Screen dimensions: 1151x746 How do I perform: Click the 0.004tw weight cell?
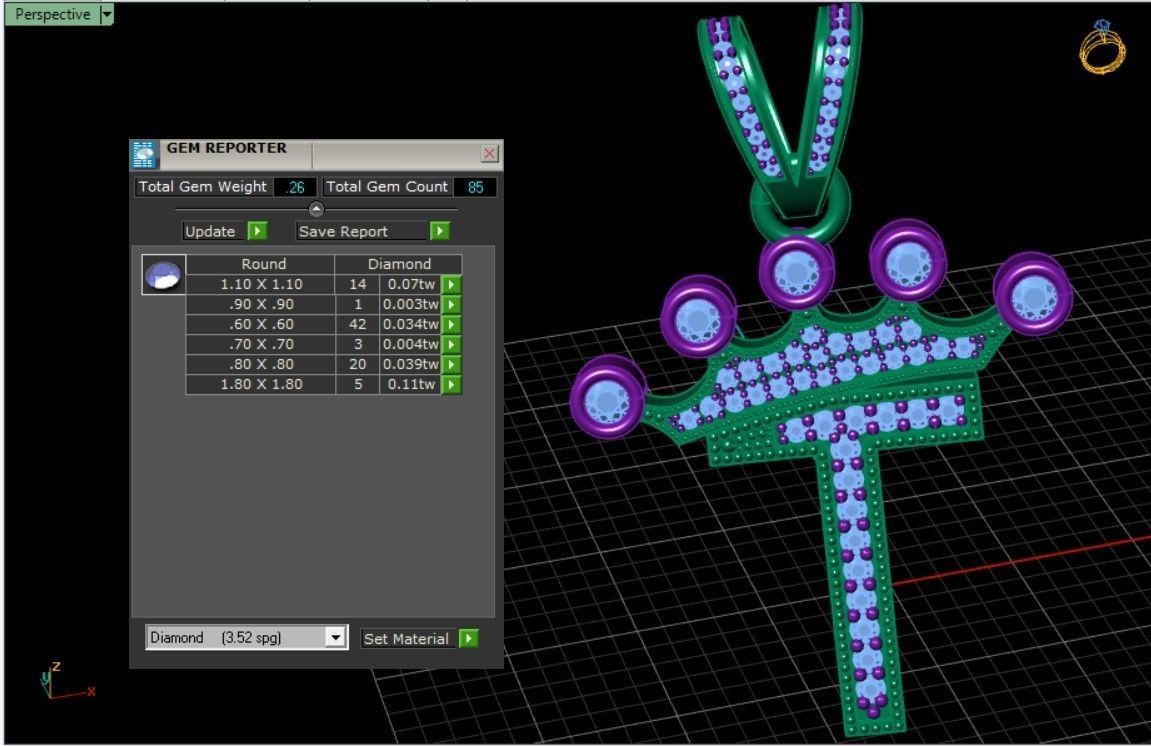411,344
